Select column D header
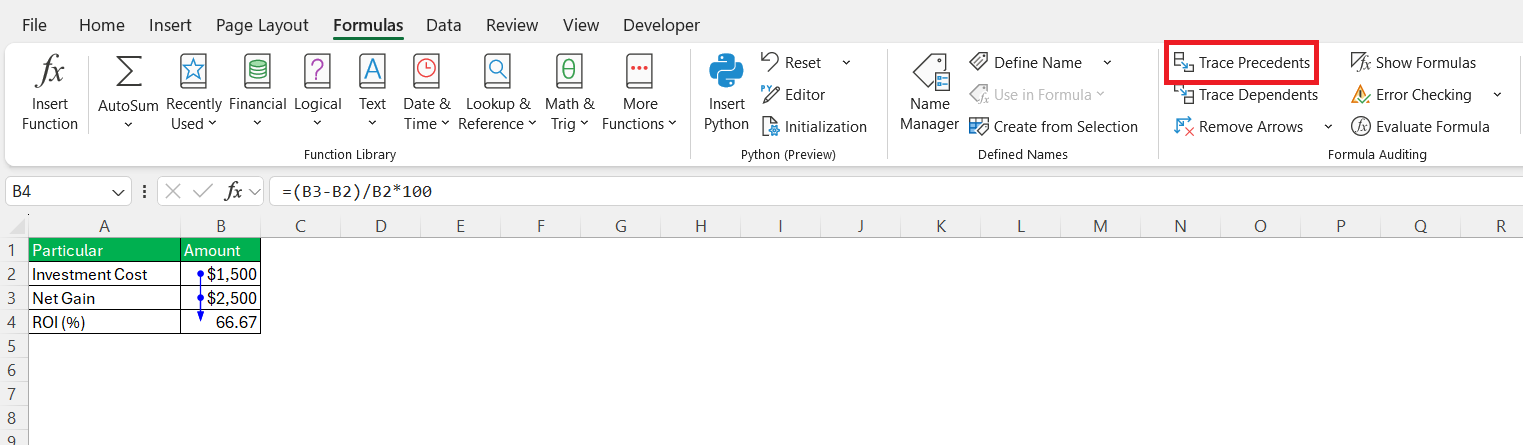The height and width of the screenshot is (445, 1523). point(381,226)
